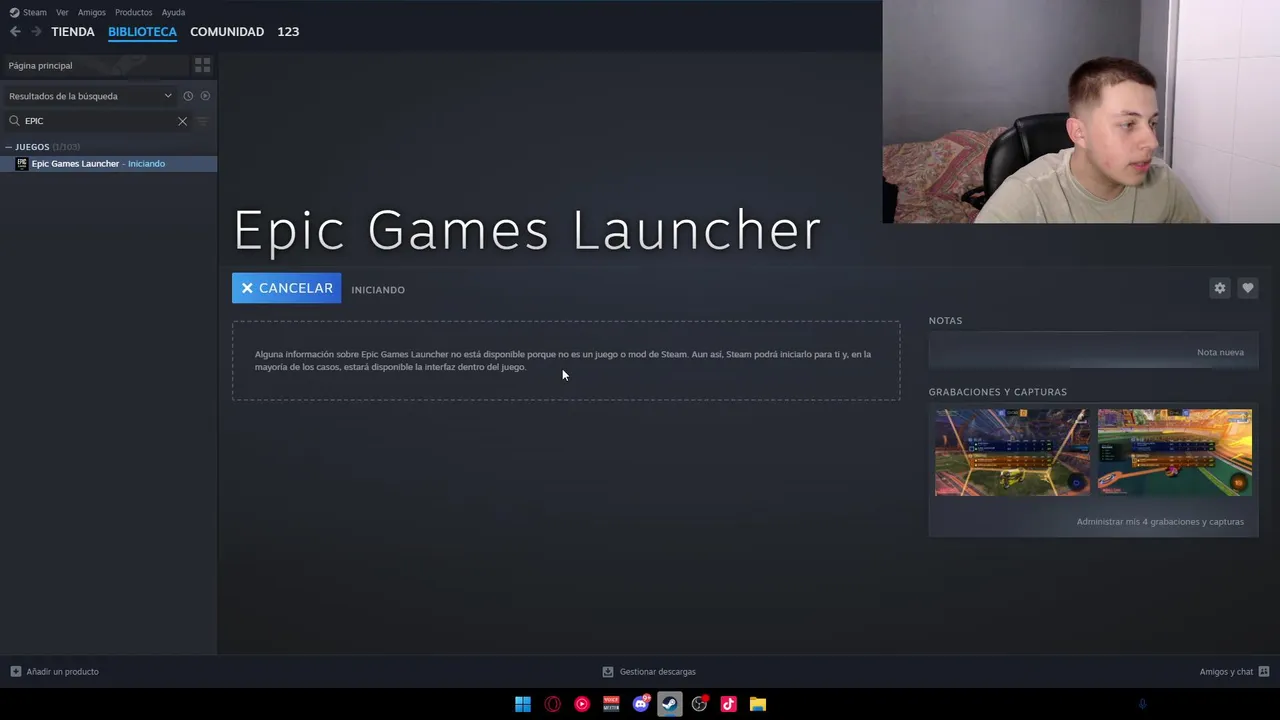
Task: Open Voicemeeter from the taskbar
Action: [611, 704]
